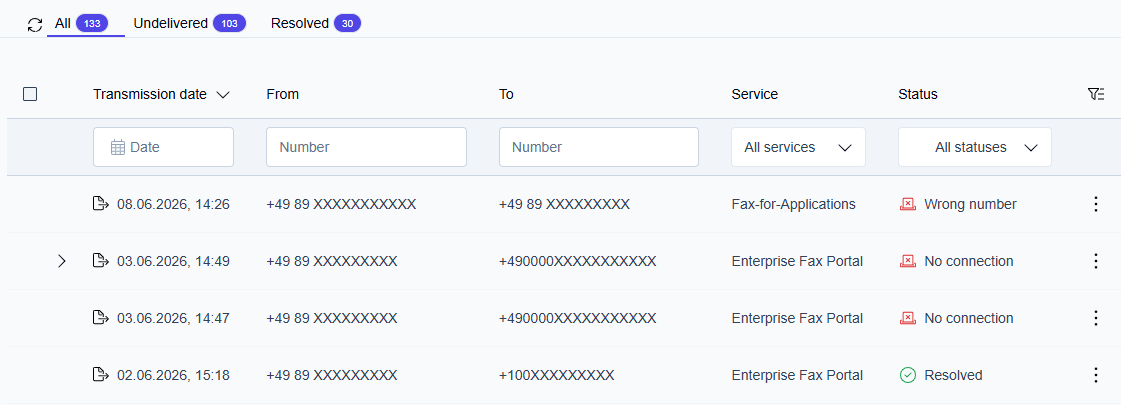Image resolution: width=1121 pixels, height=405 pixels.
Task: Click Enterprise Fax Portal on 14:49 row
Action: point(797,261)
